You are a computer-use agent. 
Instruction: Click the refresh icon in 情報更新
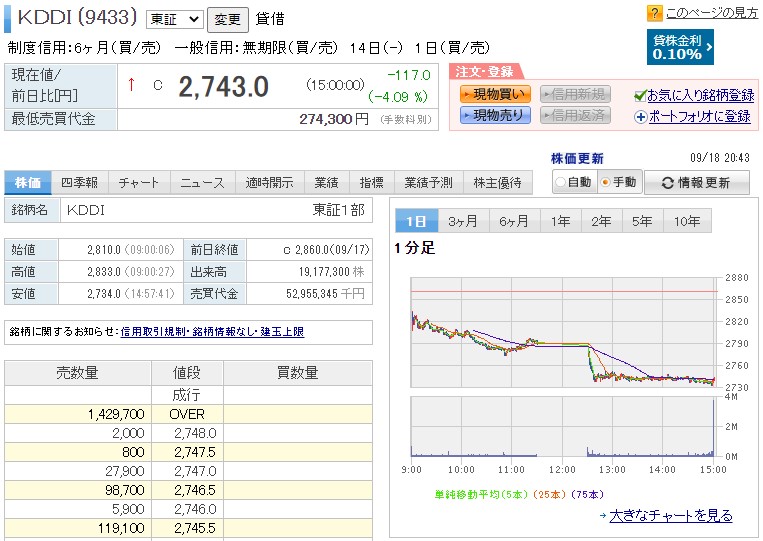[x=668, y=183]
